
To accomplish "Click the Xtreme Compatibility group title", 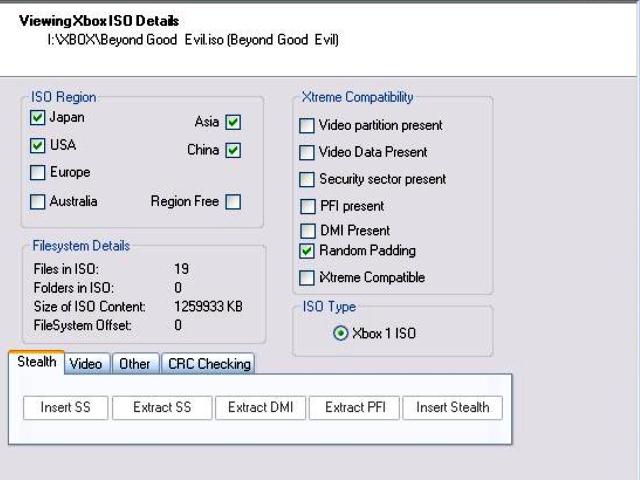I will click(x=358, y=97).
